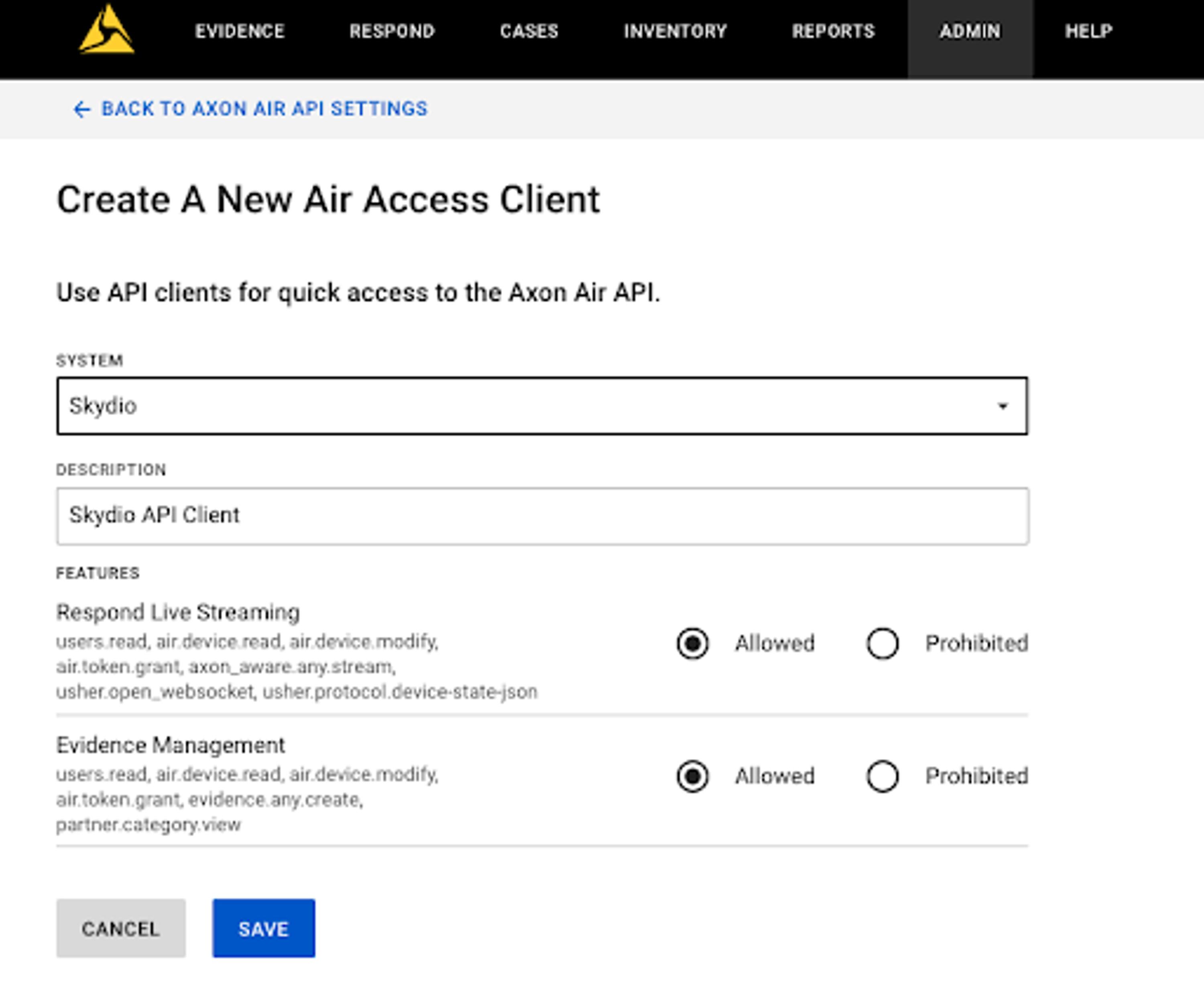The height and width of the screenshot is (1002, 1204).
Task: Click the Evidence Management feature label
Action: point(170,745)
